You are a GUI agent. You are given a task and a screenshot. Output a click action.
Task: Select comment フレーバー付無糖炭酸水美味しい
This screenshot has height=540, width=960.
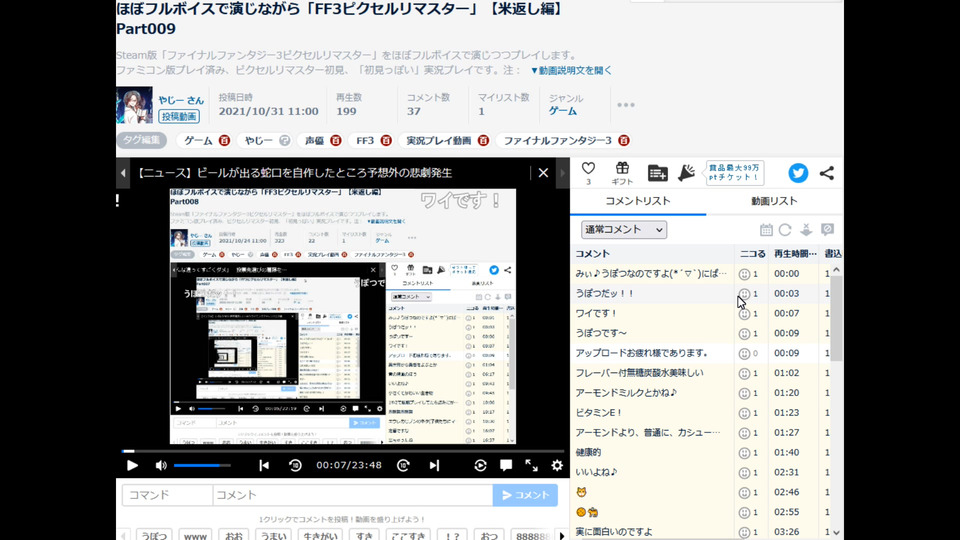[x=639, y=373]
